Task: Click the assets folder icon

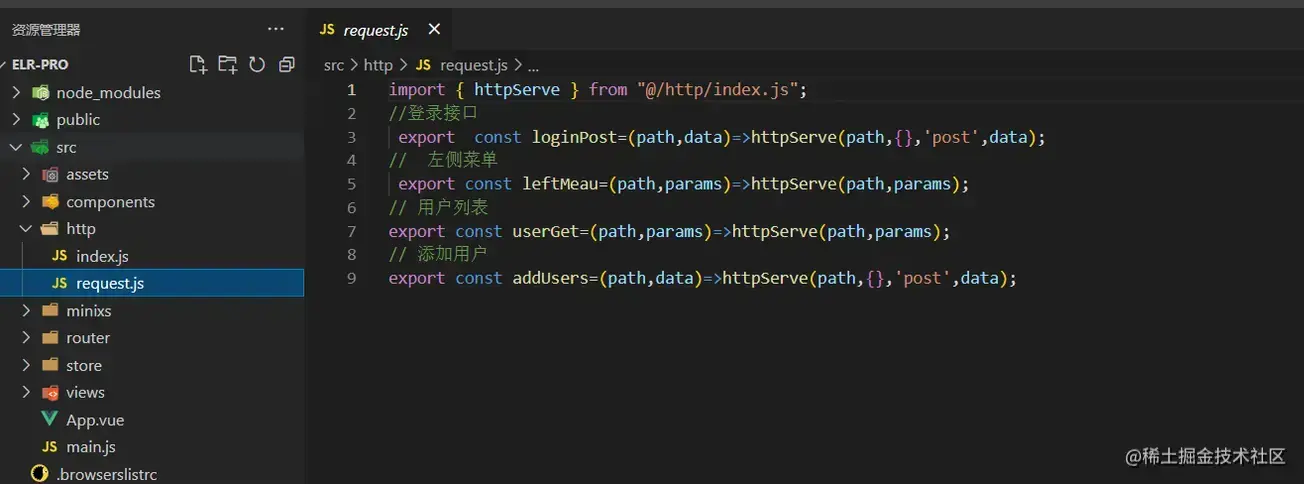Action: point(50,174)
